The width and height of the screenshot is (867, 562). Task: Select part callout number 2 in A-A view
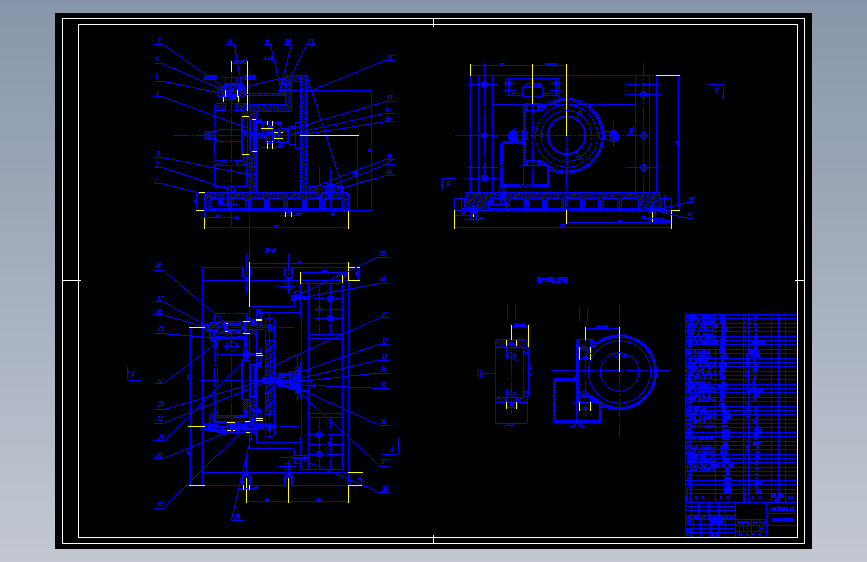pyautogui.click(x=157, y=164)
